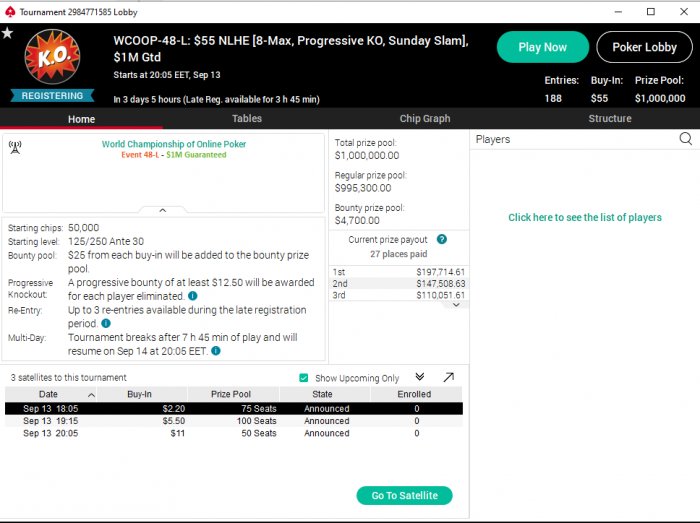Sort by the Buy-In column header

pyautogui.click(x=142, y=394)
